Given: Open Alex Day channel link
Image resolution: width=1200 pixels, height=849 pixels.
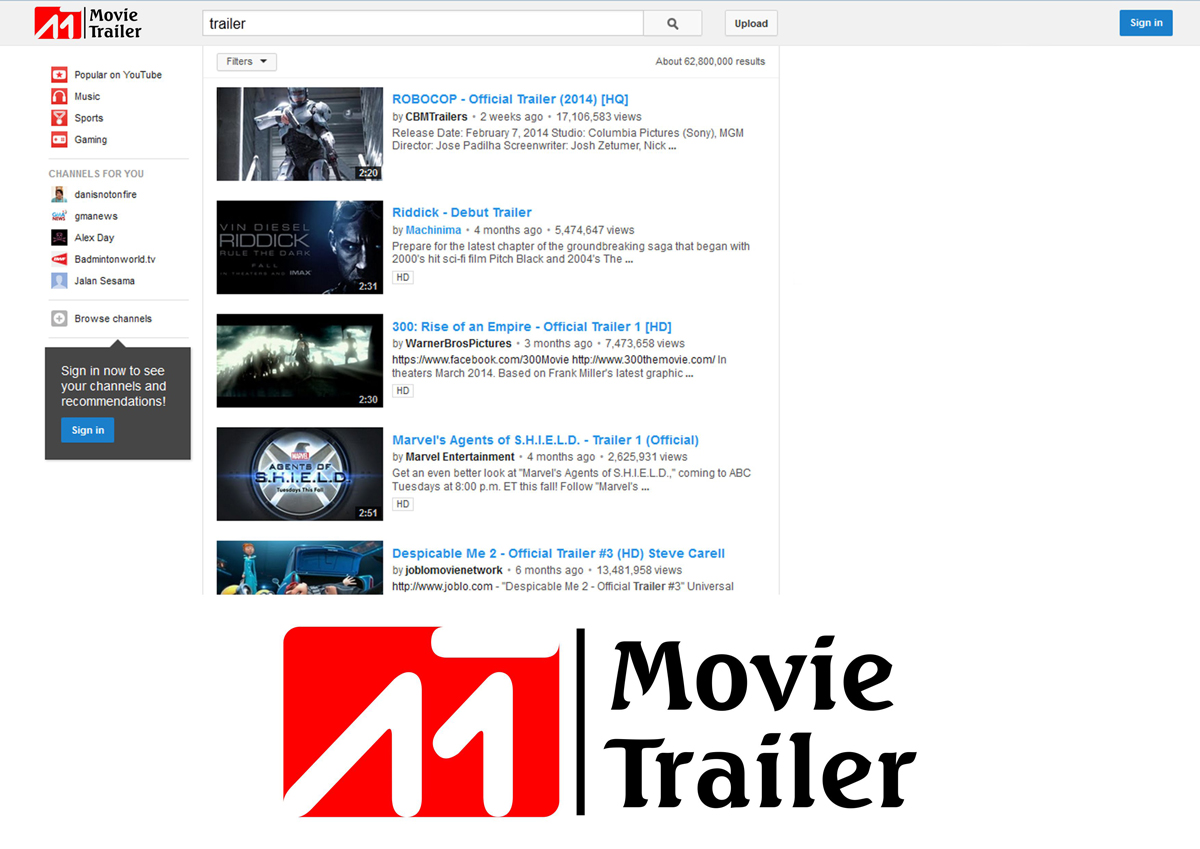Looking at the screenshot, I should point(94,238).
